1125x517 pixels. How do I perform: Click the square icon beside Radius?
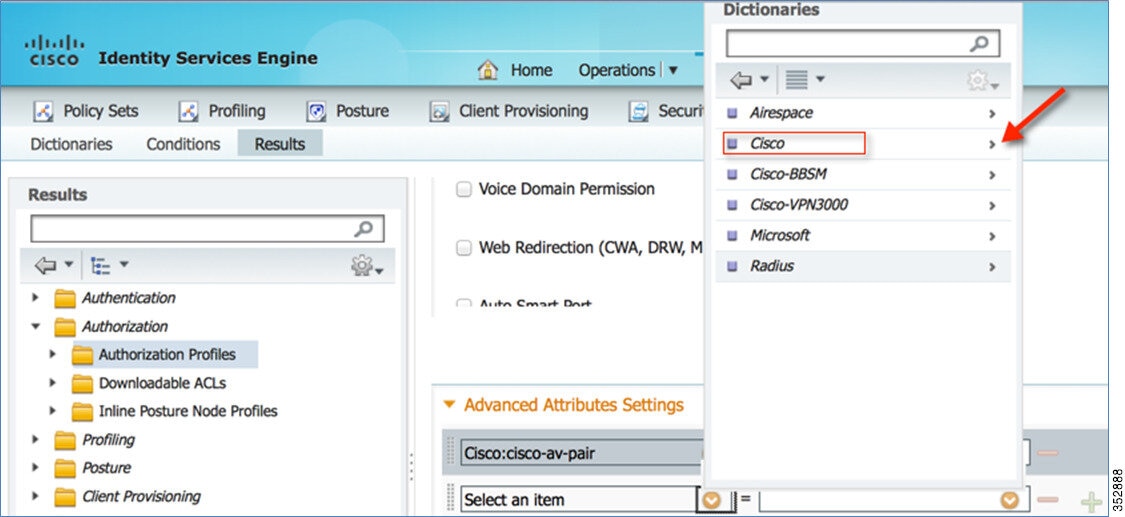pos(732,266)
